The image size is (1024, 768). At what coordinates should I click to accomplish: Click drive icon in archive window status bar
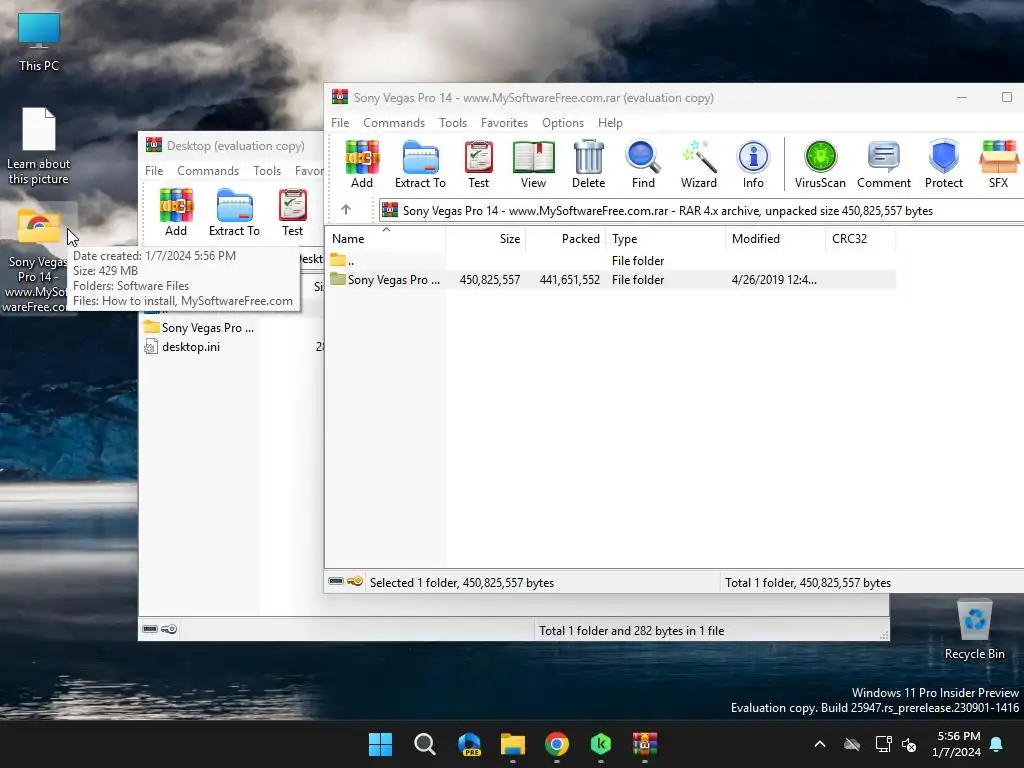[336, 581]
